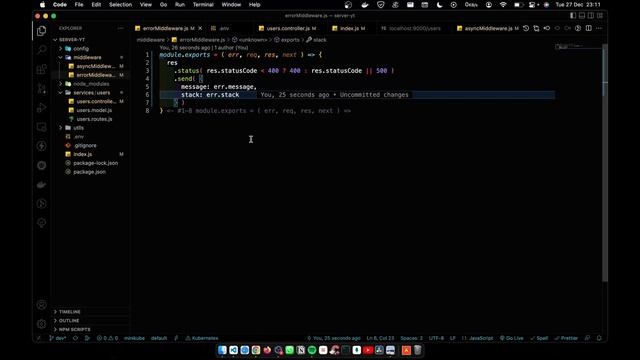Screen dimensions: 640x360
Task: Click the exports breadcrumb item
Action: pyautogui.click(x=290, y=40)
